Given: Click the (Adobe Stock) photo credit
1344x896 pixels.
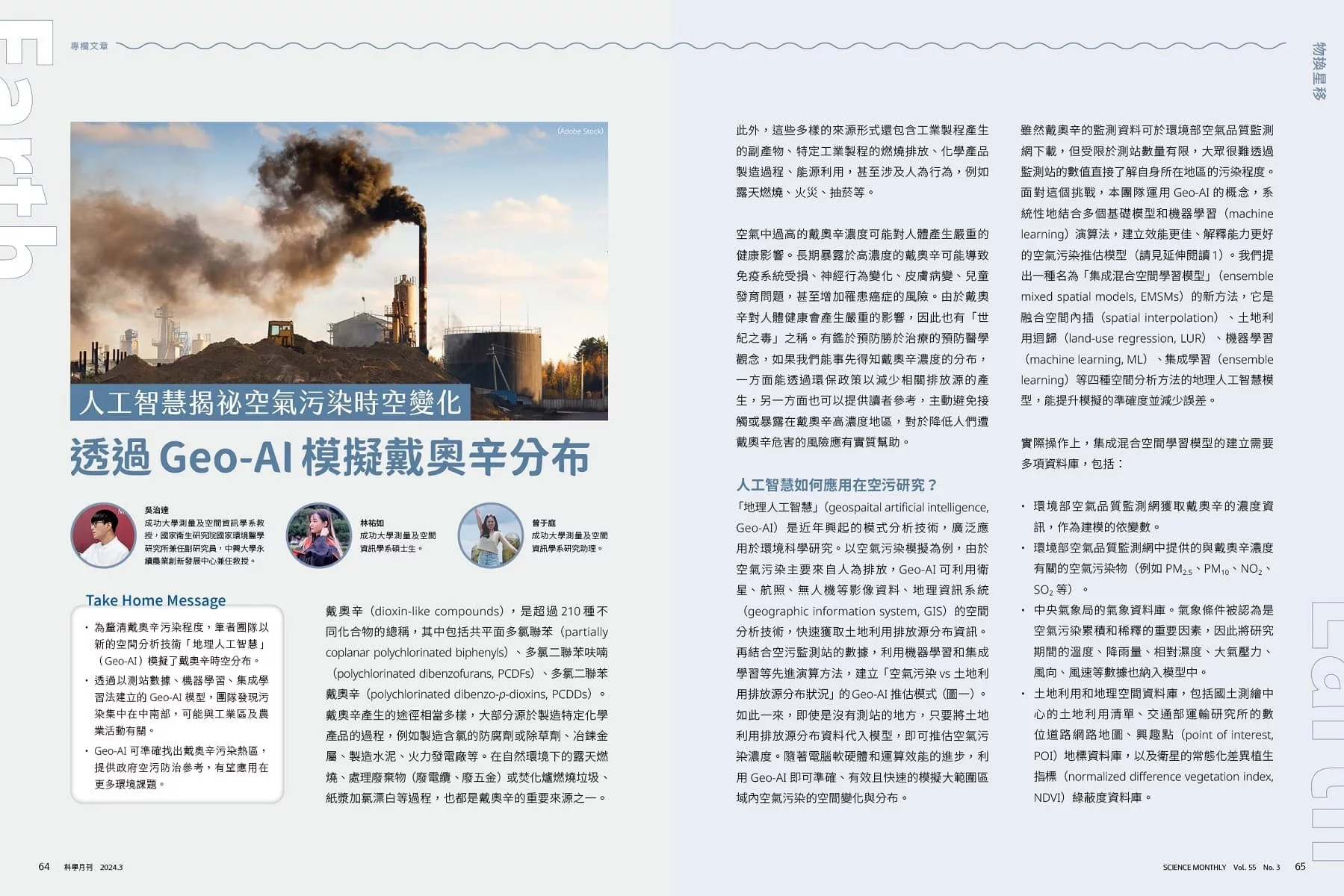Looking at the screenshot, I should 580,131.
